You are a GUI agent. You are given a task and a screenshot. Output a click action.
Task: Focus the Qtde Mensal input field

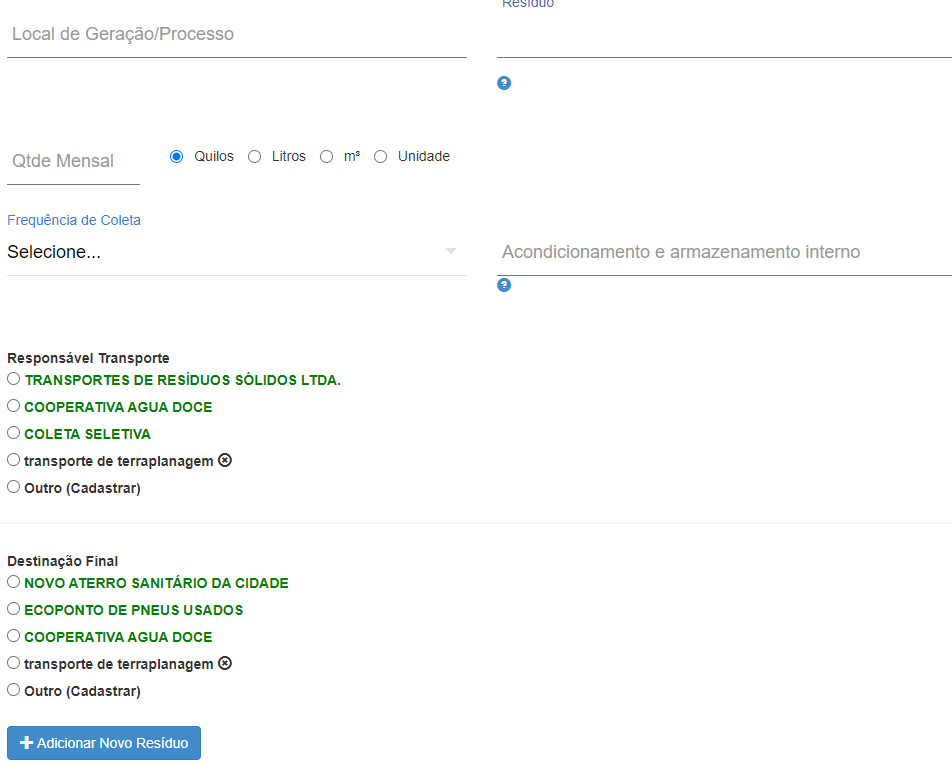tap(73, 162)
